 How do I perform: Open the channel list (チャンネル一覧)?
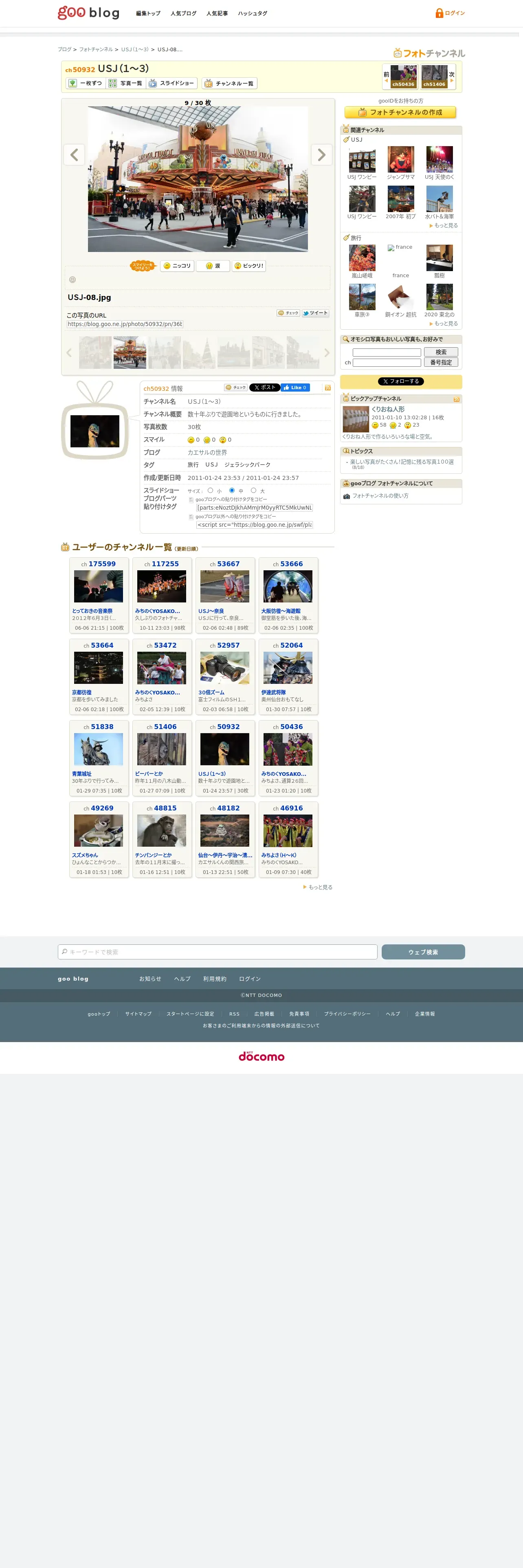pyautogui.click(x=230, y=83)
